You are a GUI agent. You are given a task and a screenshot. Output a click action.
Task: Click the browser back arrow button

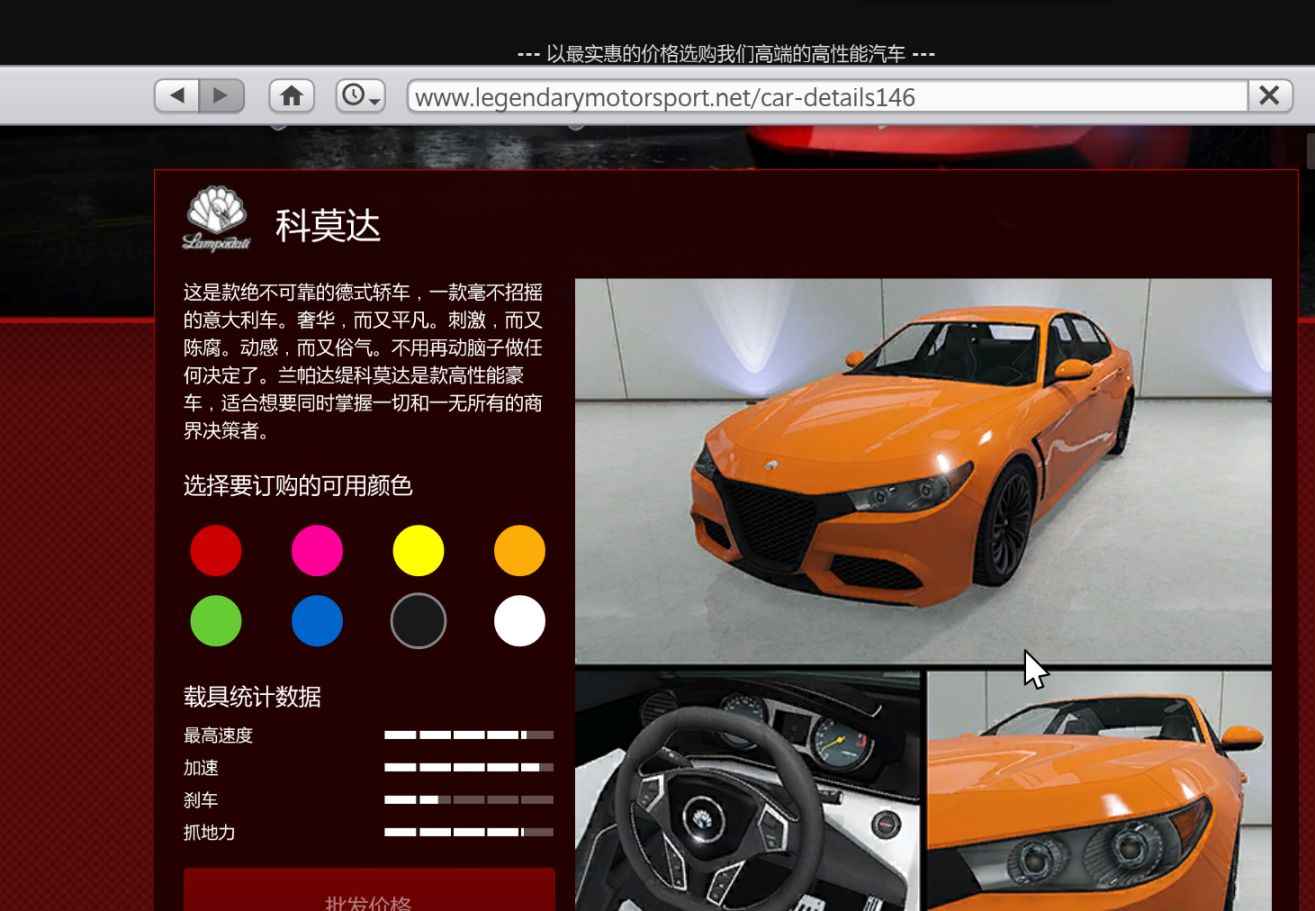177,96
